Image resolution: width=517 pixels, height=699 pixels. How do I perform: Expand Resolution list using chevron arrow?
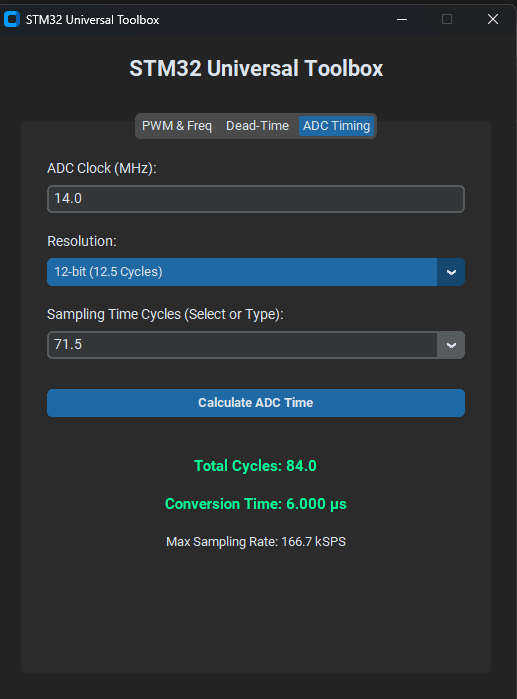(451, 272)
